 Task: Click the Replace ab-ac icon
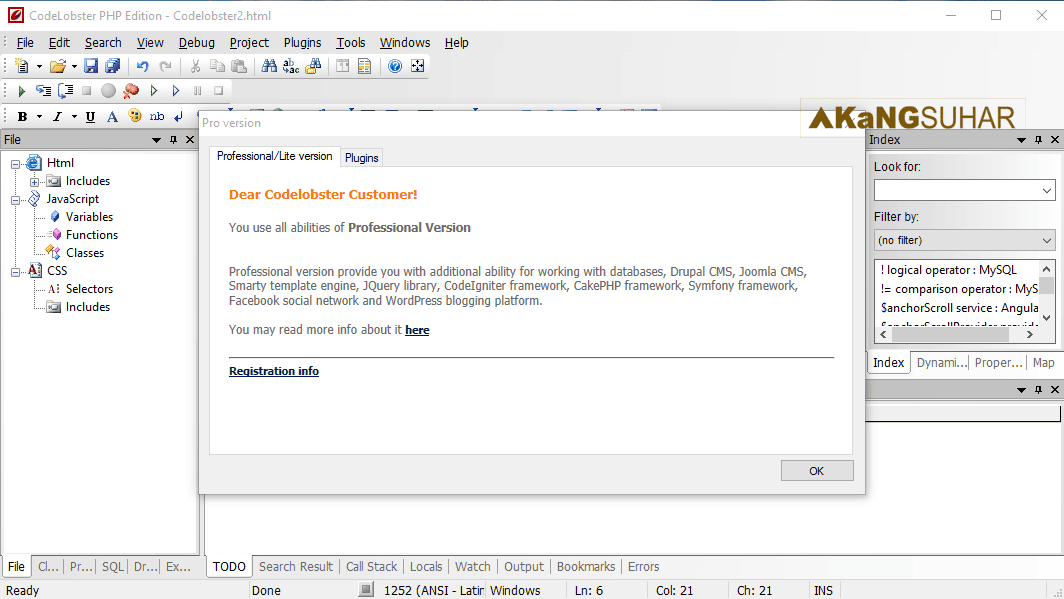291,66
